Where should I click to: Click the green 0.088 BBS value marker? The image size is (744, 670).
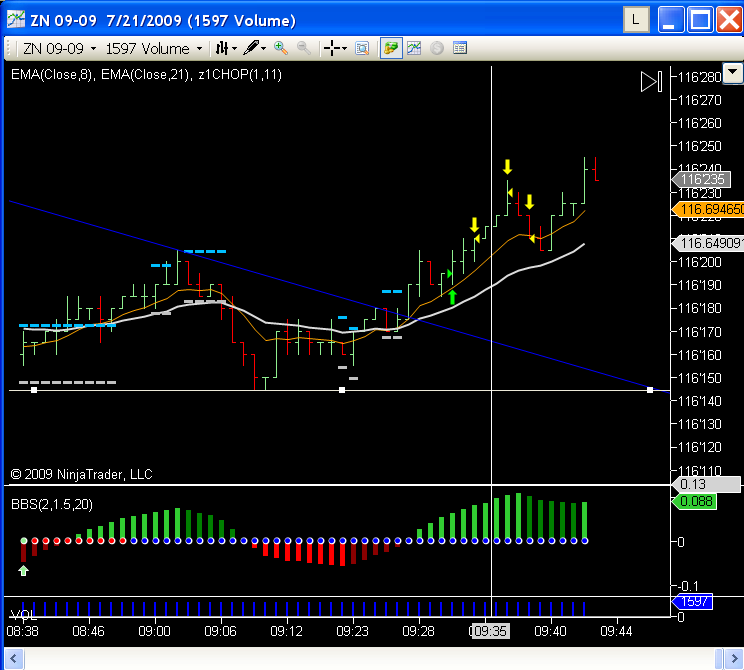coord(695,501)
